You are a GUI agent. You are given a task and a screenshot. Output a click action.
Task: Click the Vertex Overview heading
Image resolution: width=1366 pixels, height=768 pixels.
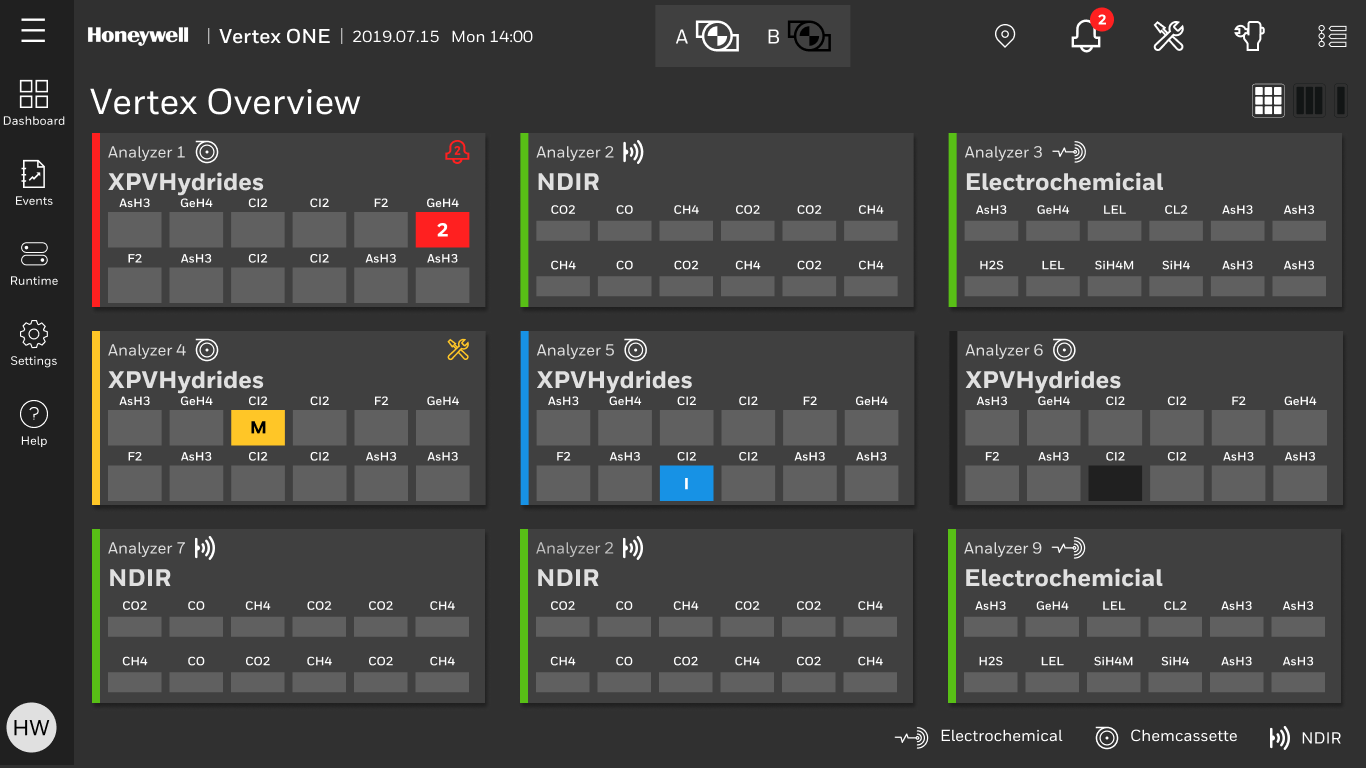coord(225,102)
